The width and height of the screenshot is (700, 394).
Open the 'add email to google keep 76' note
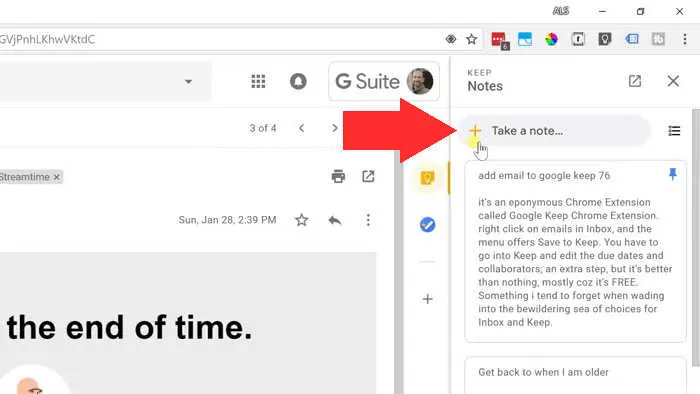pos(575,252)
